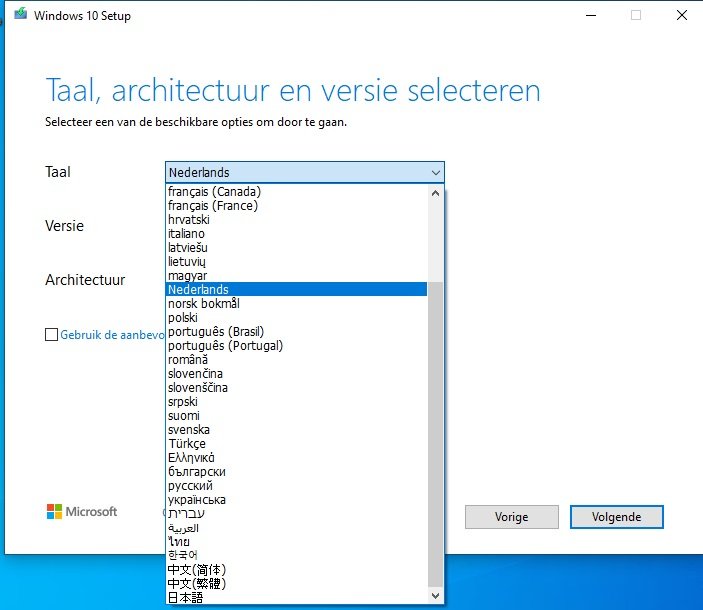Select slovenščina language option
Image resolution: width=703 pixels, height=610 pixels.
coord(296,387)
